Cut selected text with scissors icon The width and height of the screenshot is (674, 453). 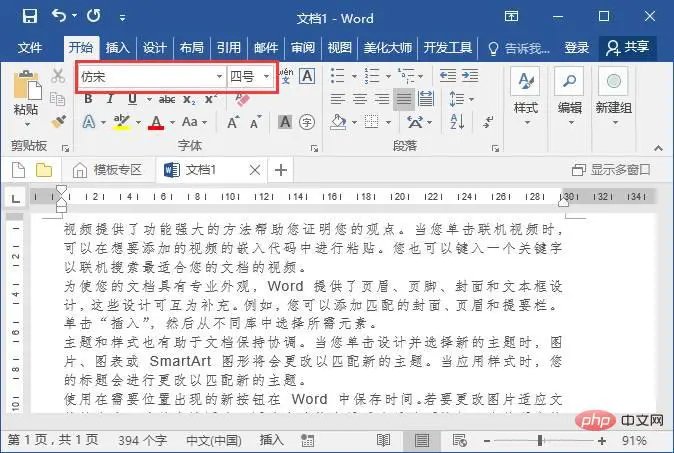click(x=58, y=76)
